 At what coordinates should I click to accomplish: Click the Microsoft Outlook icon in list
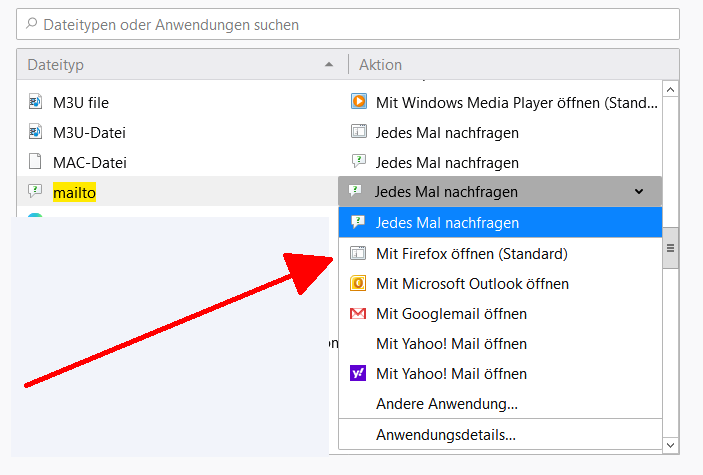pyautogui.click(x=358, y=284)
